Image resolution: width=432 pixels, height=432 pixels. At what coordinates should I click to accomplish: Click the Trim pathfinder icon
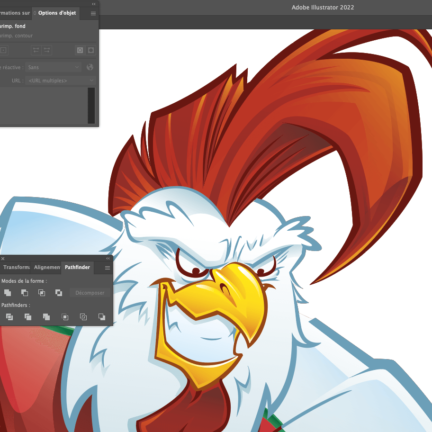28,317
